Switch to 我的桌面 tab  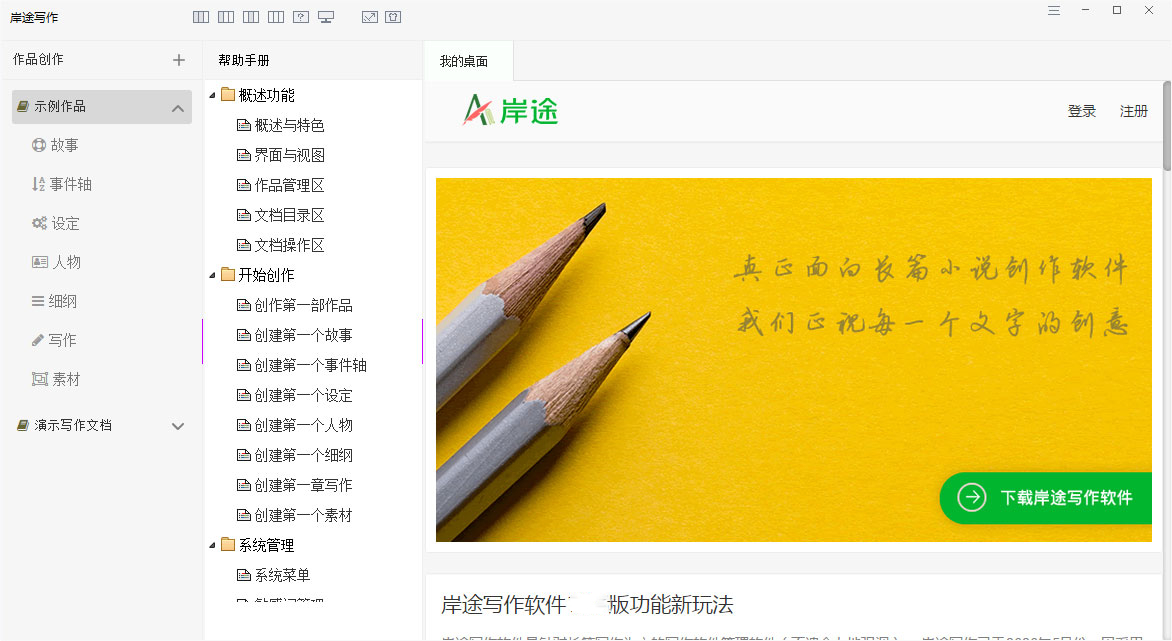click(x=464, y=62)
